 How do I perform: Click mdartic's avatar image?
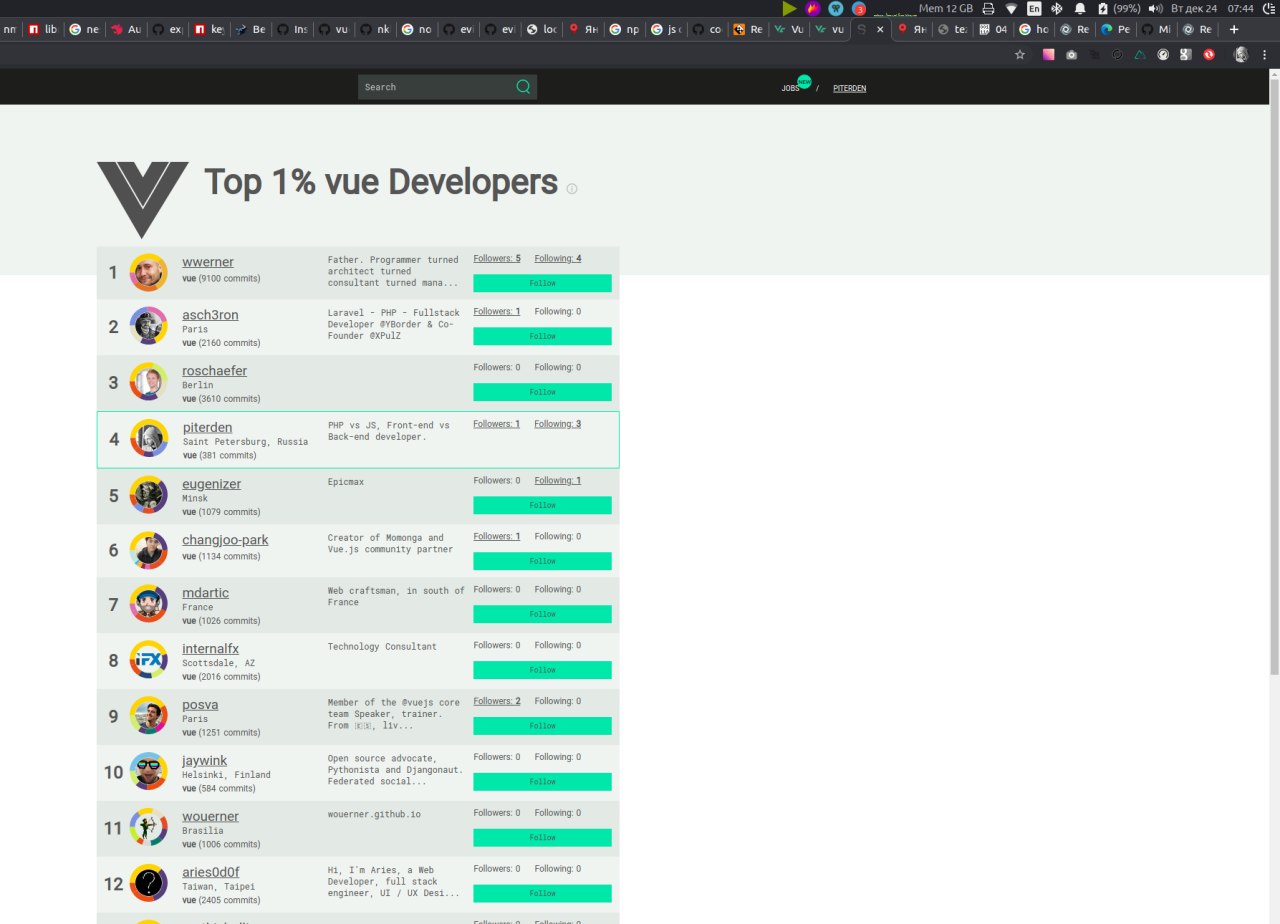148,604
